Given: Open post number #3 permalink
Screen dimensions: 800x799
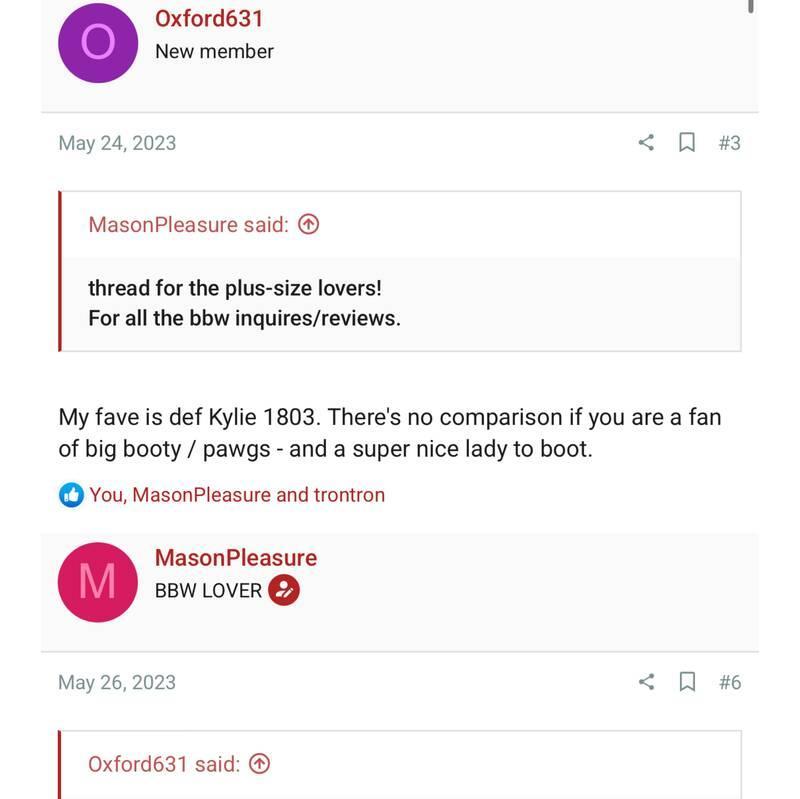Looking at the screenshot, I should click(729, 143).
